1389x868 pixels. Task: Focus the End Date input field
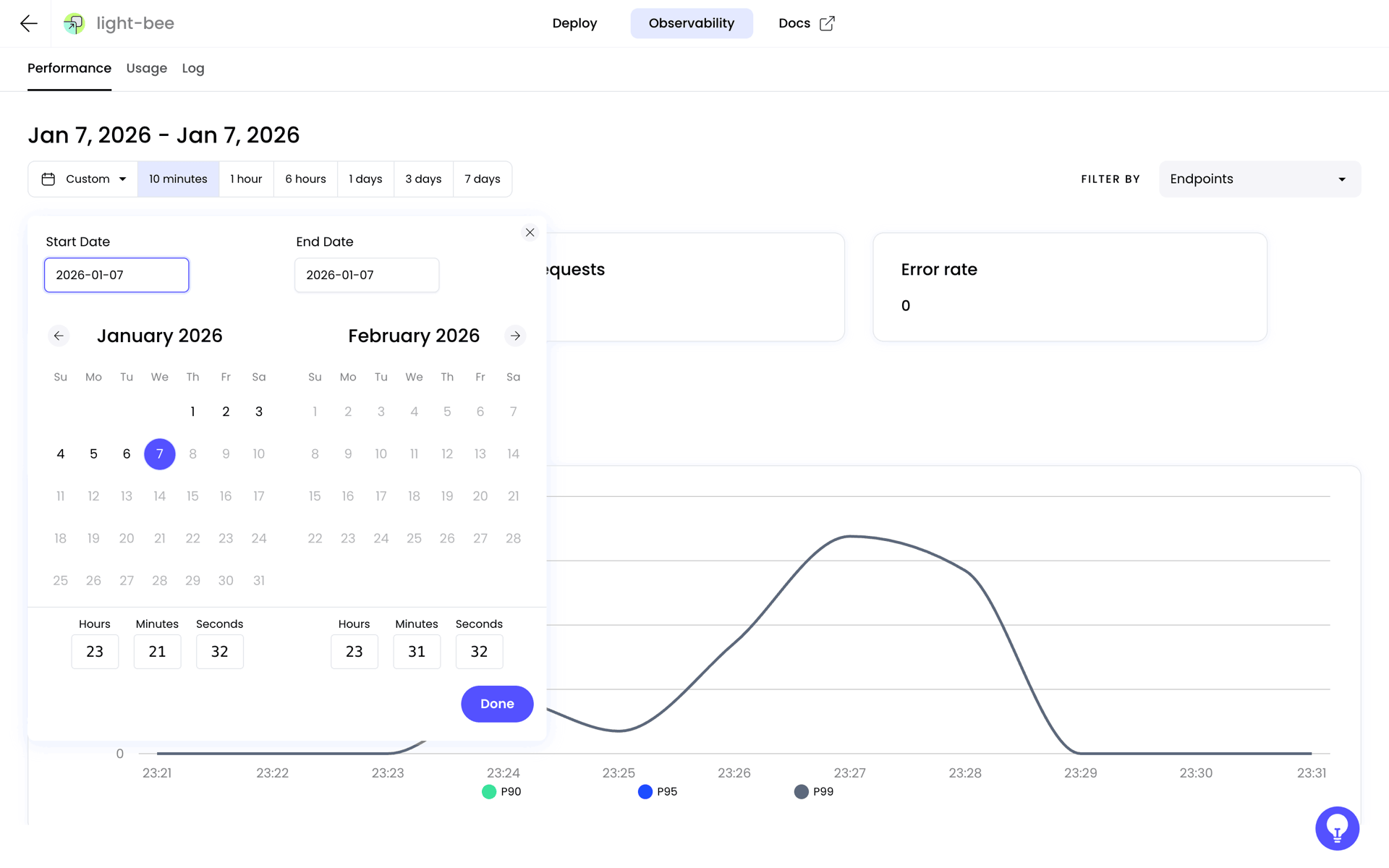[367, 275]
